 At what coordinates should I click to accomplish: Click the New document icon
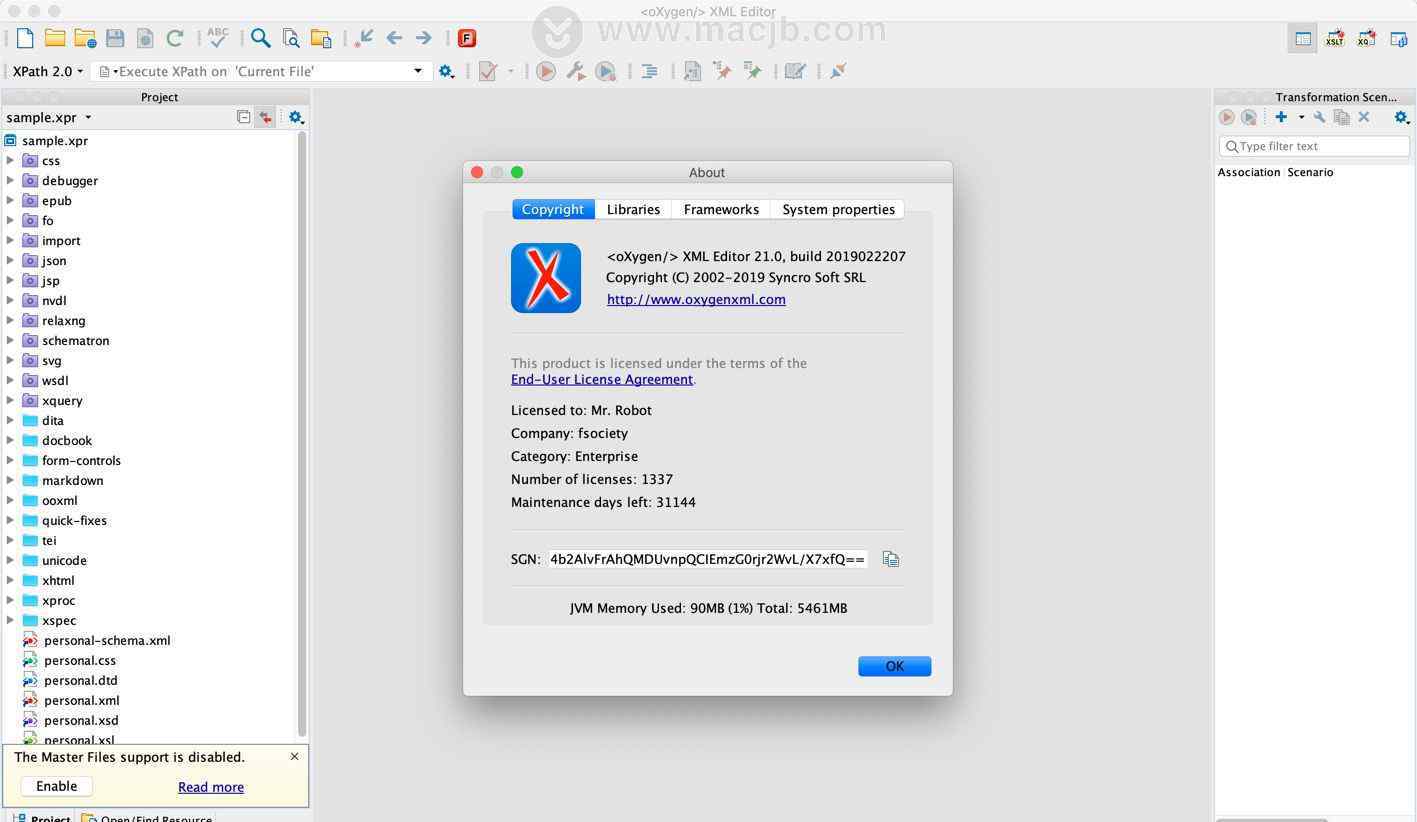pyautogui.click(x=25, y=38)
